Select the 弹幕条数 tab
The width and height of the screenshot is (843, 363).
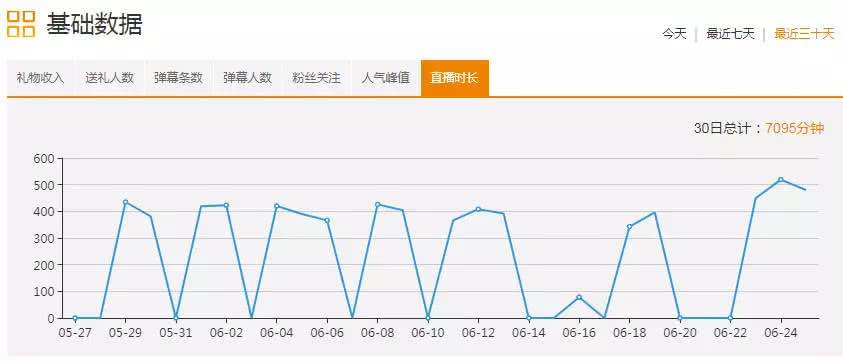tap(178, 78)
